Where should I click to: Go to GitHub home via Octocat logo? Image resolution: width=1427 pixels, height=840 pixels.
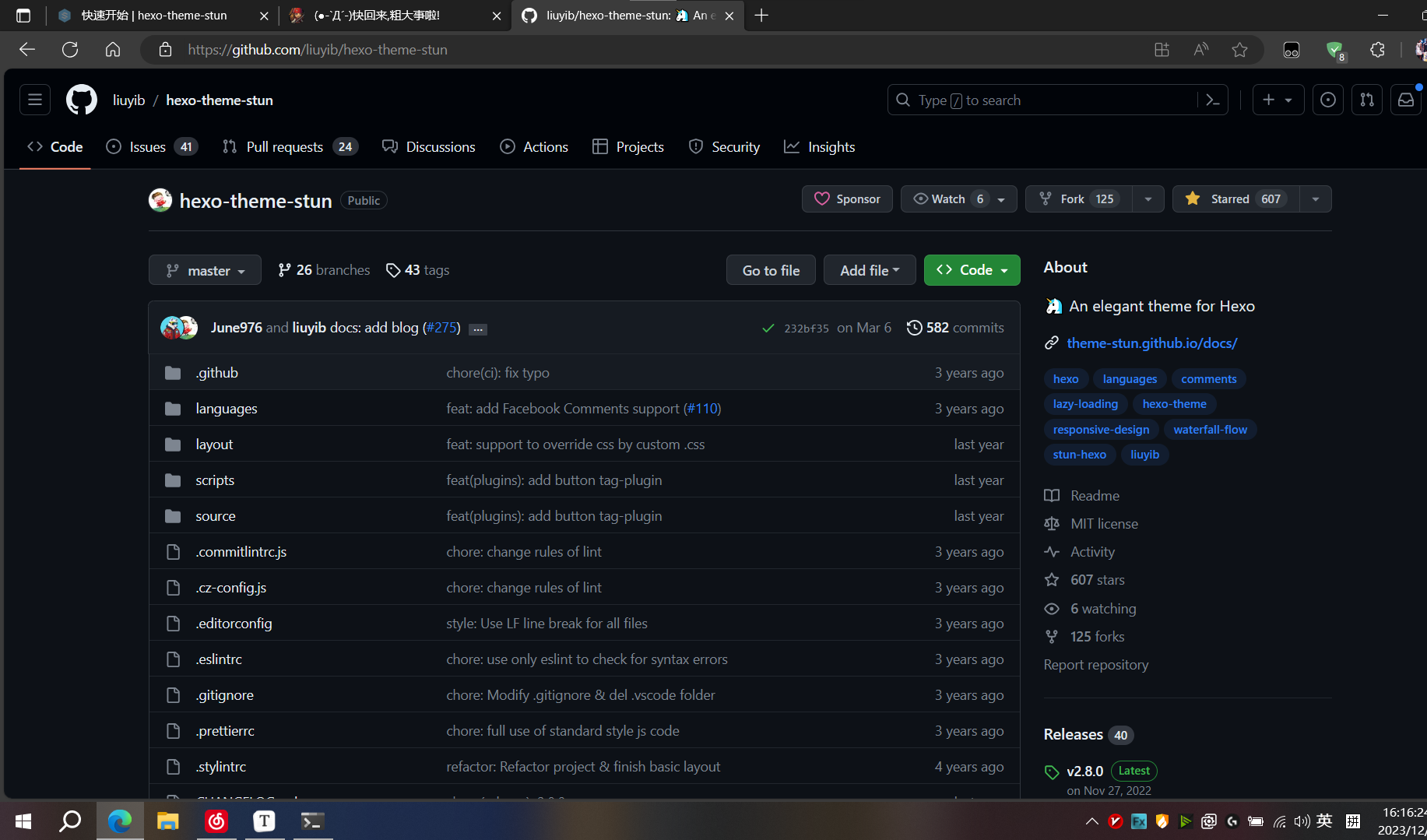coord(82,100)
